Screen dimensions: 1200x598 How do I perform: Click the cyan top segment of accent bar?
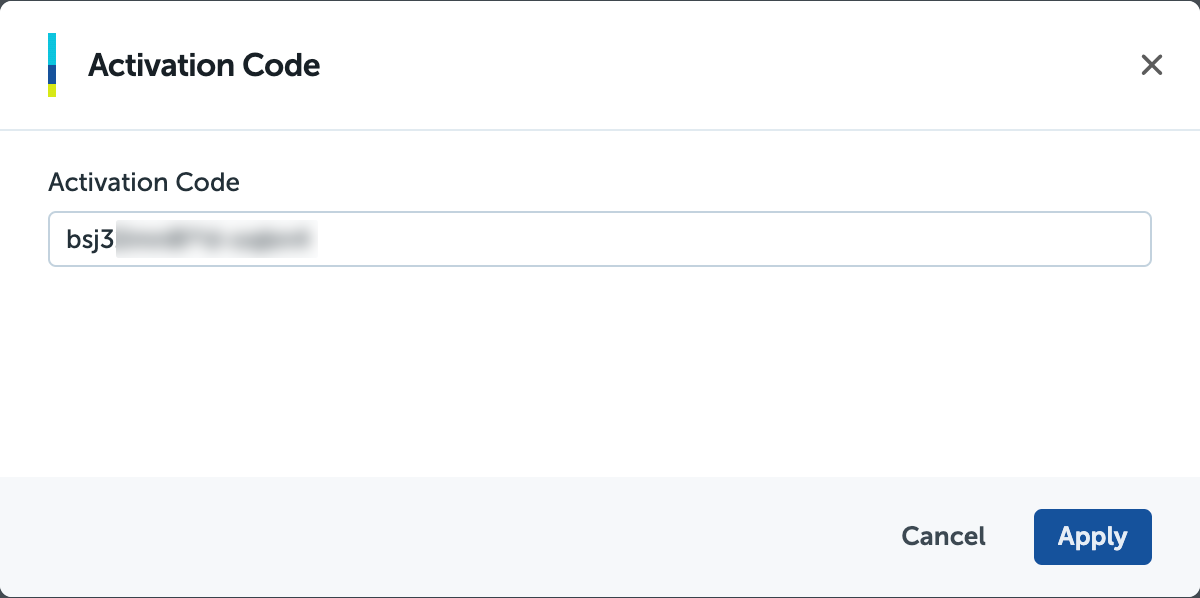coord(52,48)
